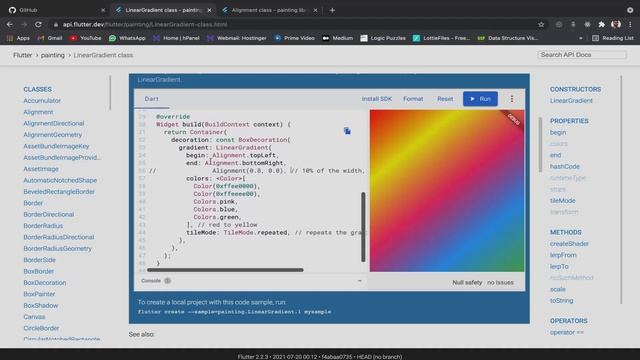640x360 pixels.
Task: Open the Extensions puzzle icon
Action: (601, 24)
